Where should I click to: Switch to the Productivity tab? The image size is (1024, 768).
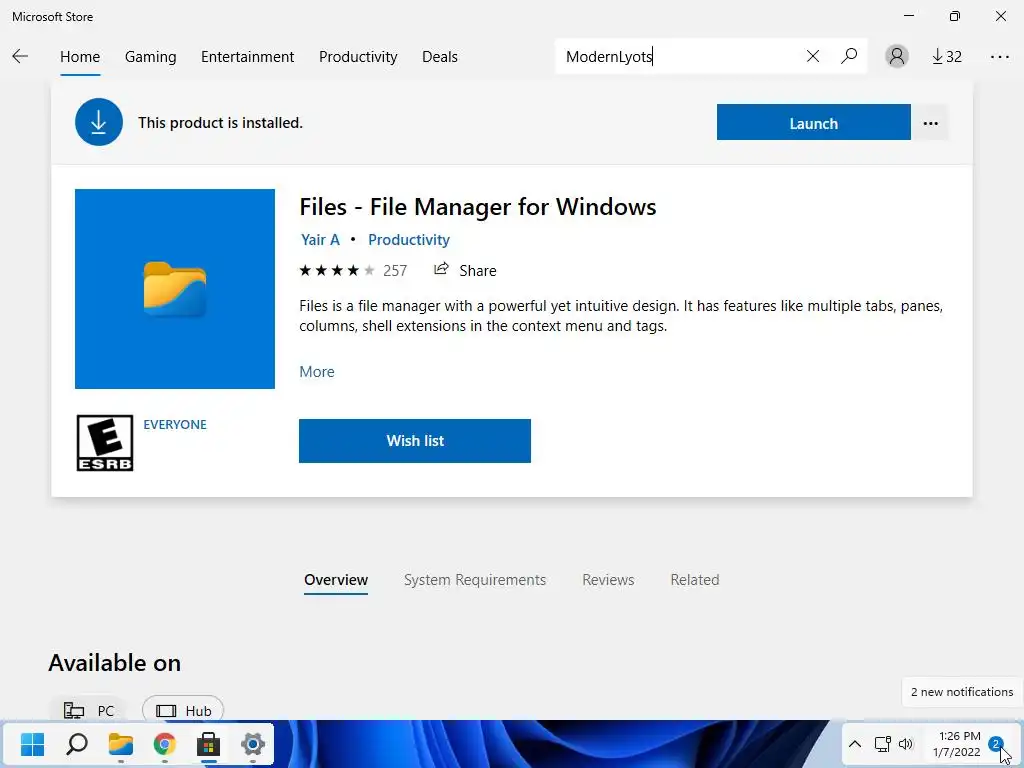[x=358, y=57]
